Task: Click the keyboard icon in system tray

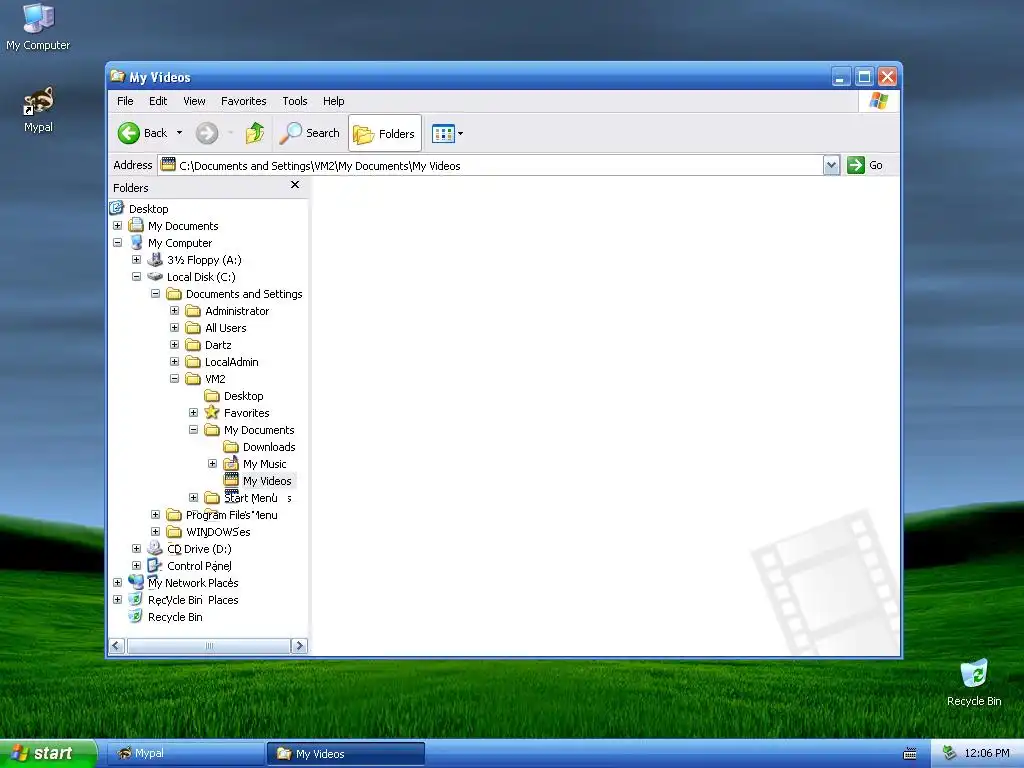Action: tap(910, 754)
